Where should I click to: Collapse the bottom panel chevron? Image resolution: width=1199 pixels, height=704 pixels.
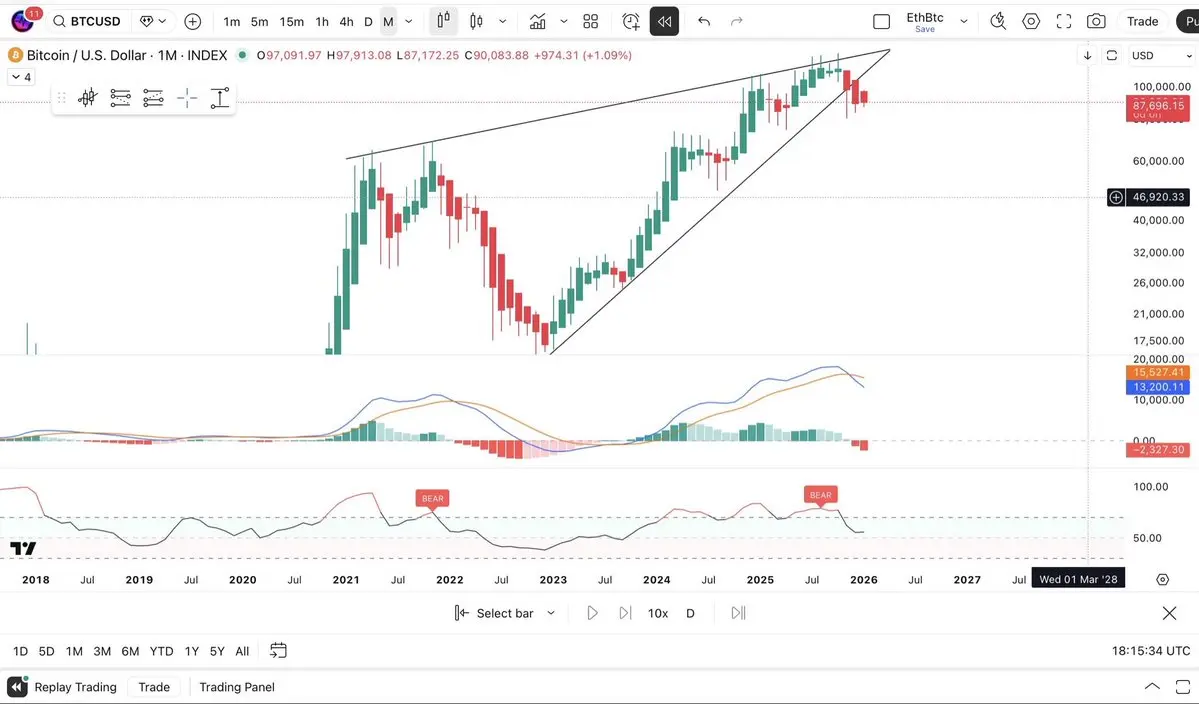point(1152,686)
